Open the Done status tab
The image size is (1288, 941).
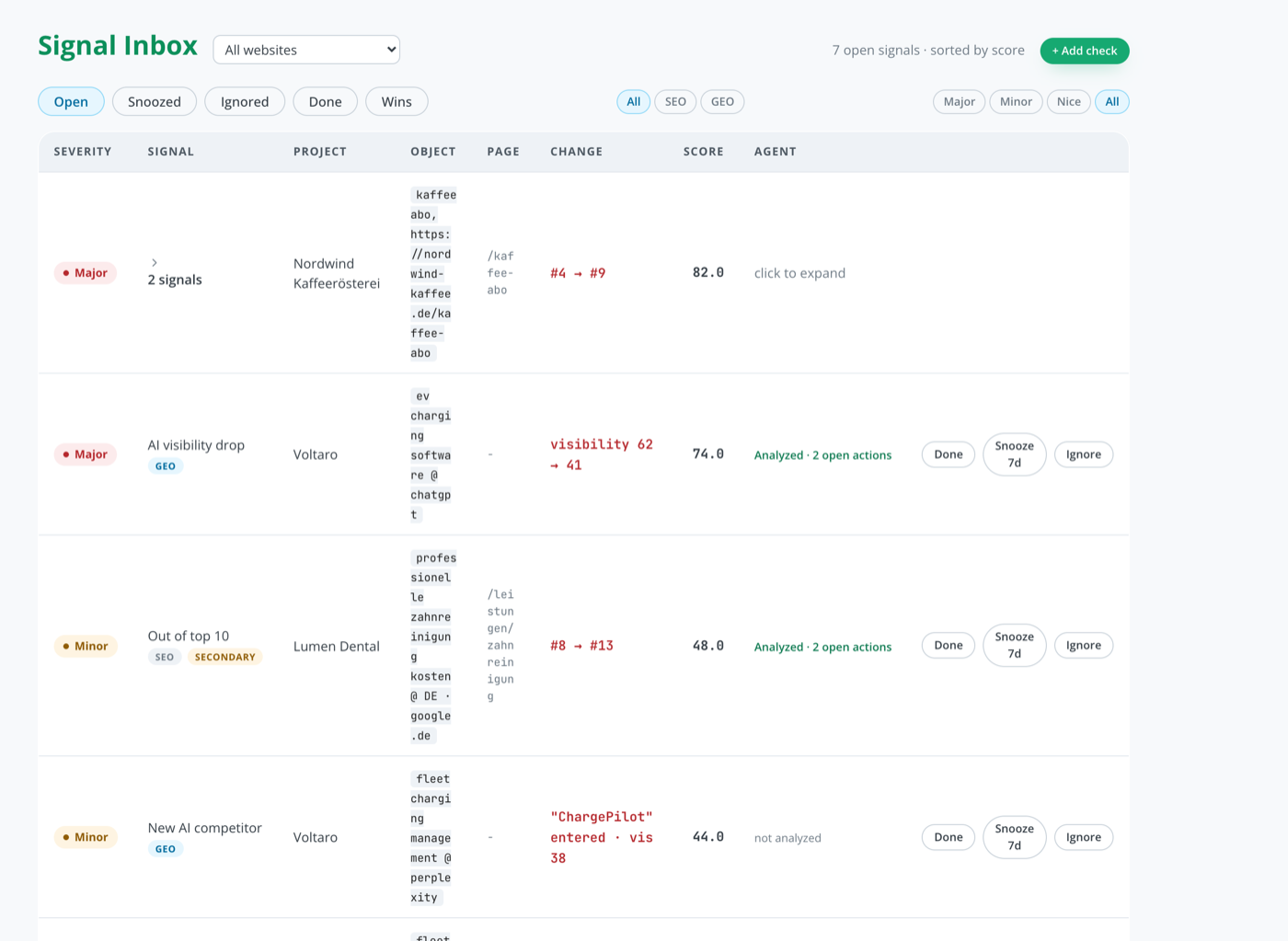coord(325,101)
